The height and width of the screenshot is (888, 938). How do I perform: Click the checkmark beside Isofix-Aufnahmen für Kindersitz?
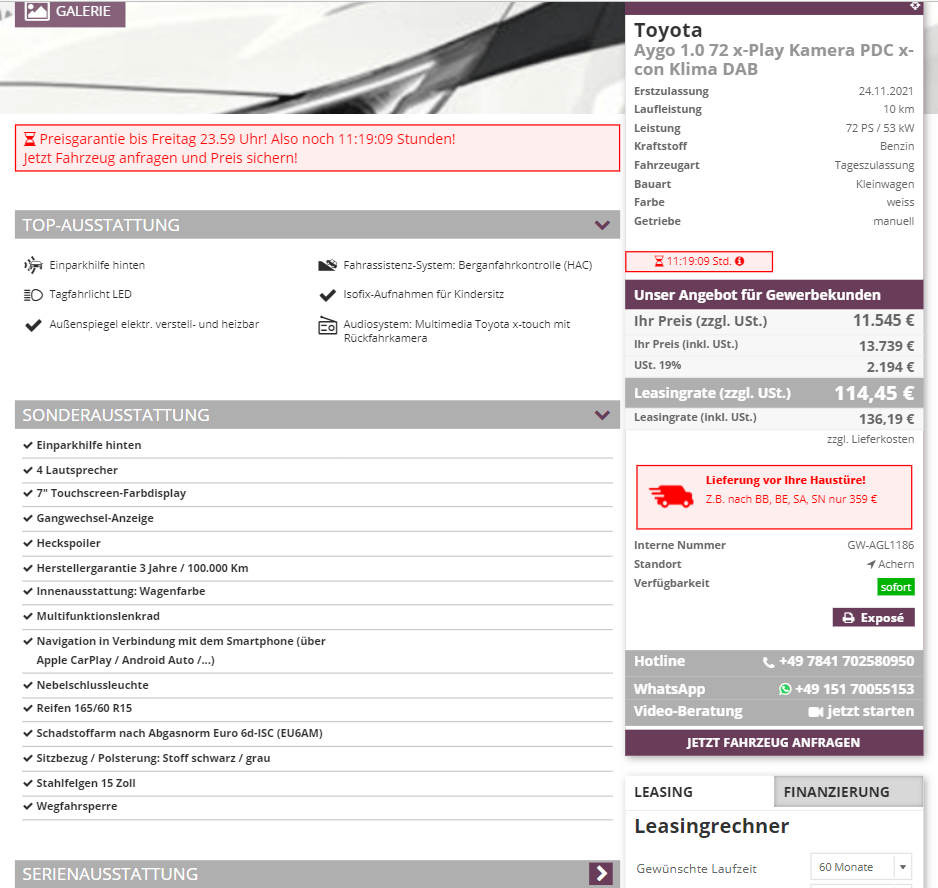pos(327,295)
